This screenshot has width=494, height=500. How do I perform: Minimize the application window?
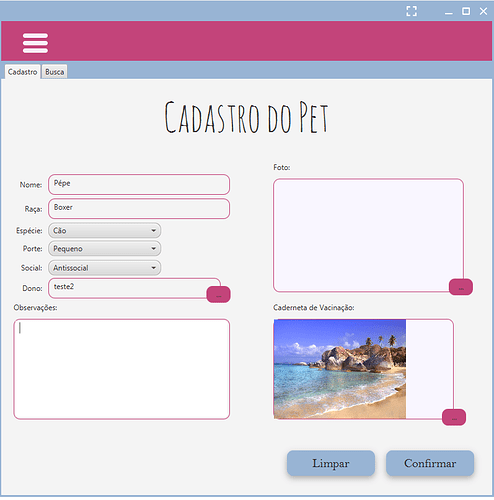pos(449,12)
